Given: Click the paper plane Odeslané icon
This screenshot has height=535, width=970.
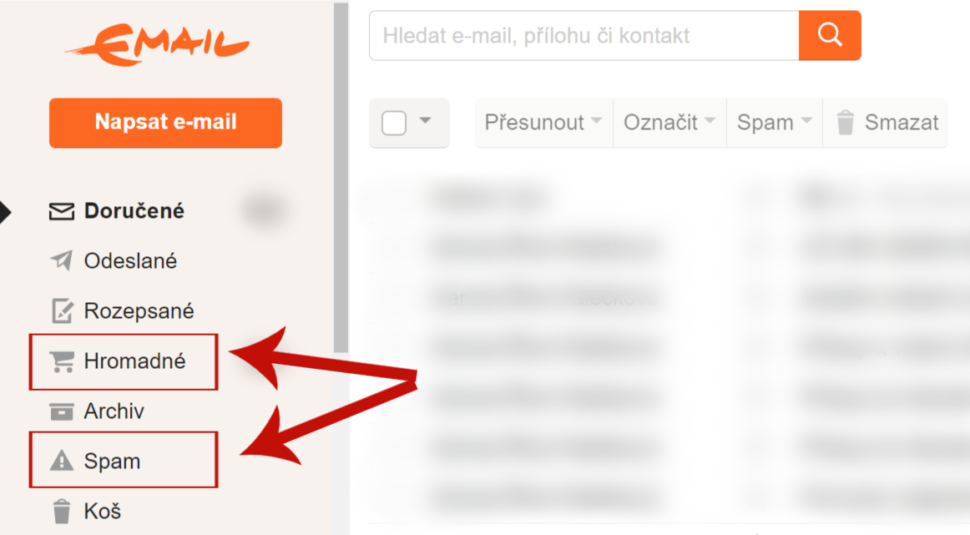Looking at the screenshot, I should point(62,261).
